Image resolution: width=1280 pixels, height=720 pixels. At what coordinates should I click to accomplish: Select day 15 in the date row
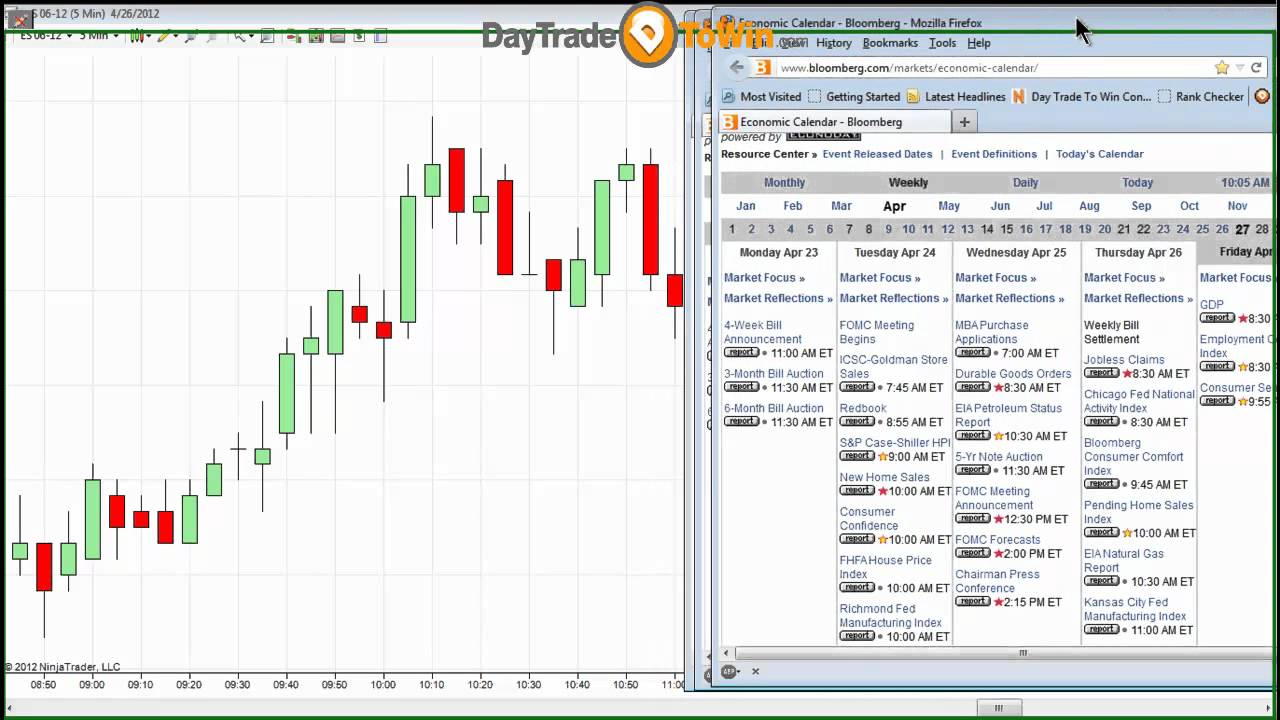1007,229
